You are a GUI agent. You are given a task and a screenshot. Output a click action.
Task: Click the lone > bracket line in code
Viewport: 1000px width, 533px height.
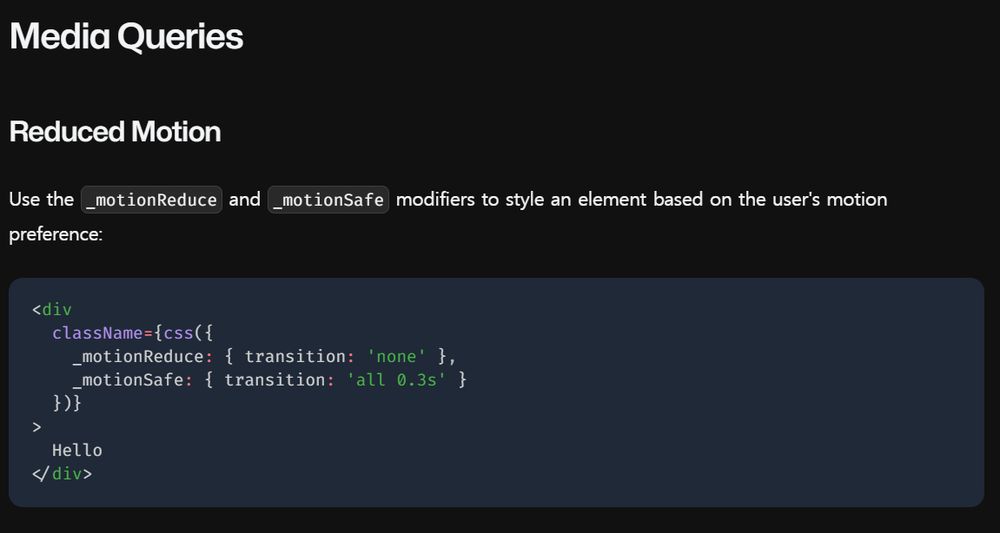36,427
